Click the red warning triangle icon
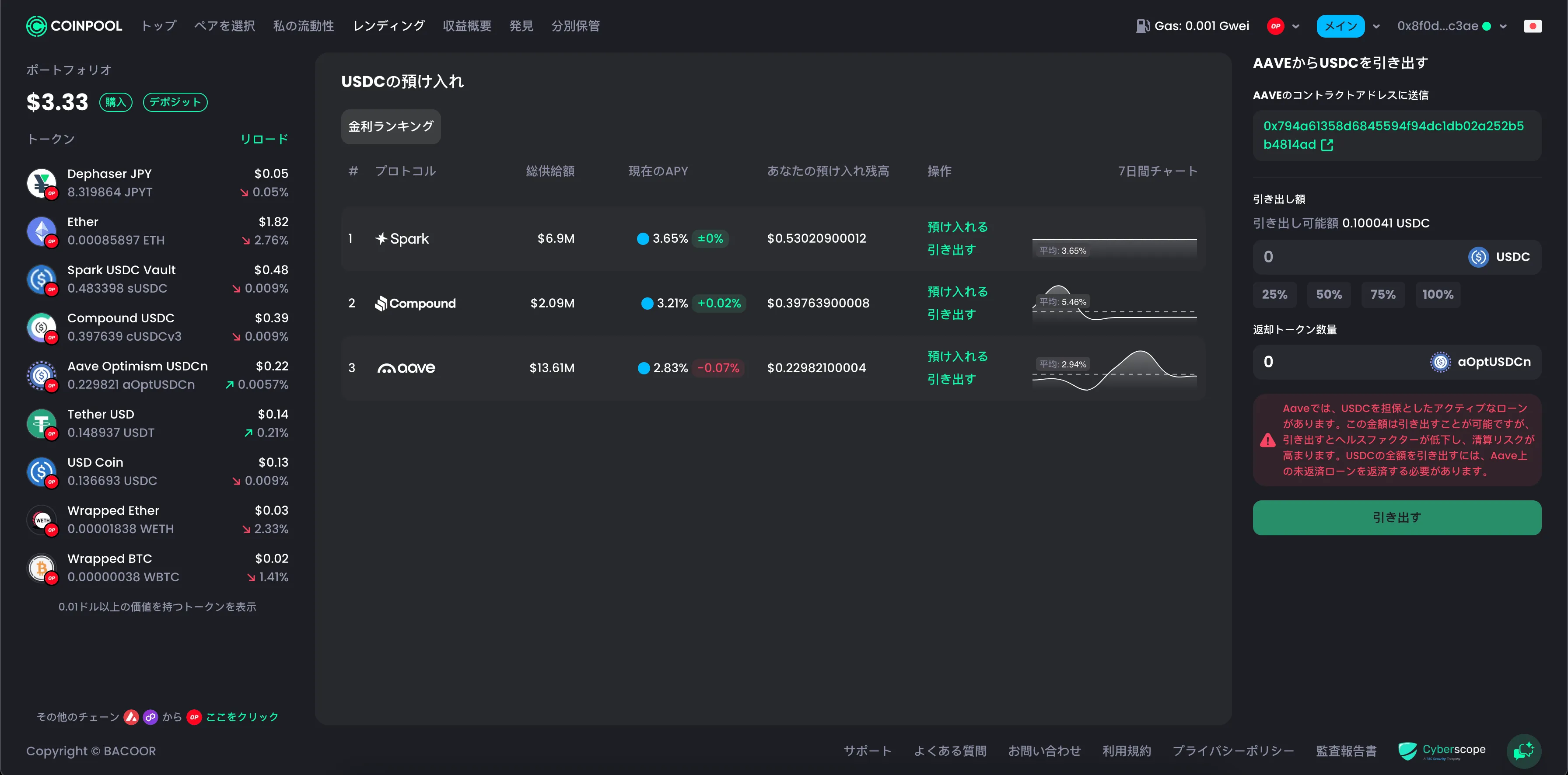This screenshot has width=1568, height=775. point(1268,440)
